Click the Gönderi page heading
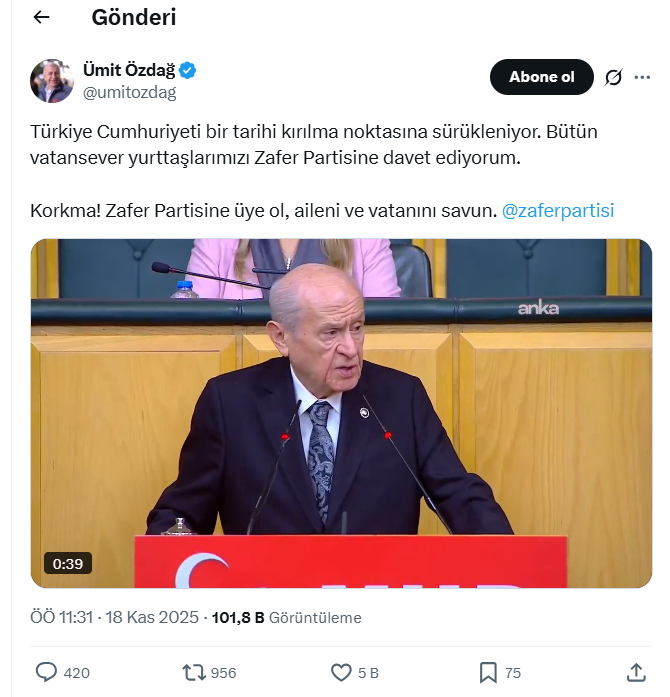This screenshot has height=697, width=670. 134,17
